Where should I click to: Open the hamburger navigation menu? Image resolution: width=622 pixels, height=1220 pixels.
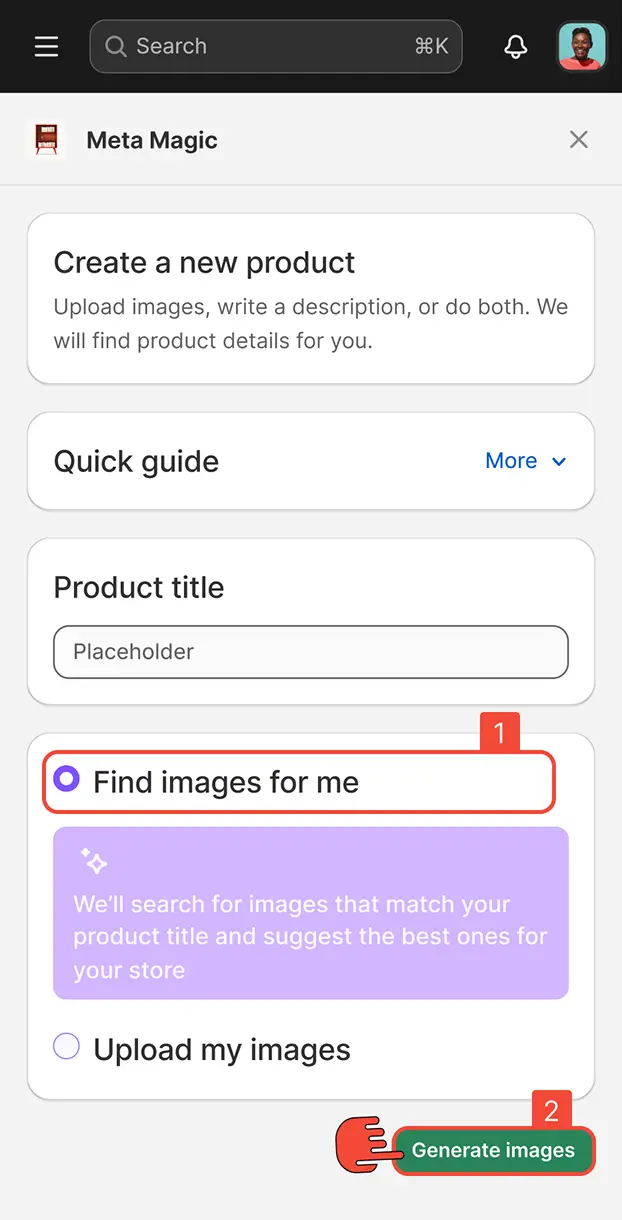(x=46, y=47)
